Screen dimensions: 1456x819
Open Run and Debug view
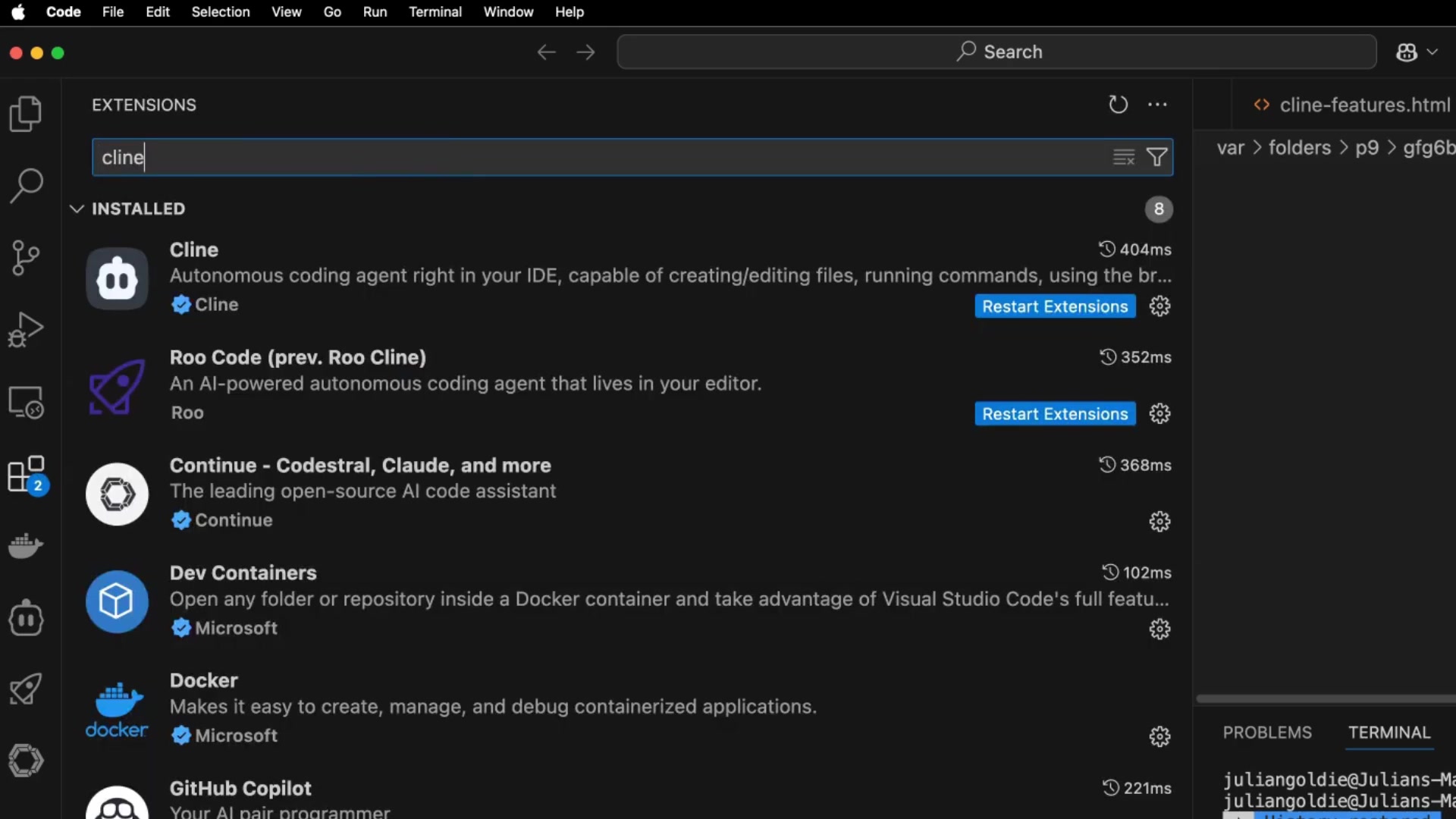click(x=27, y=330)
